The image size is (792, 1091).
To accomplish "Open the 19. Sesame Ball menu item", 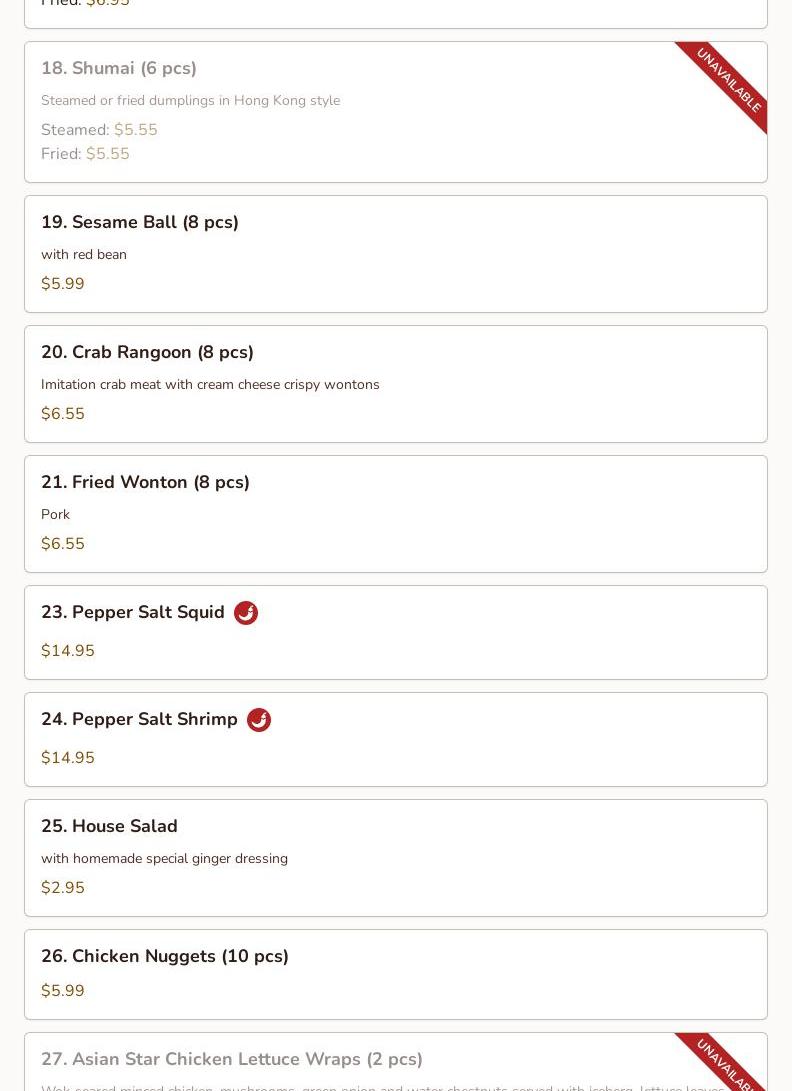I will (140, 222).
